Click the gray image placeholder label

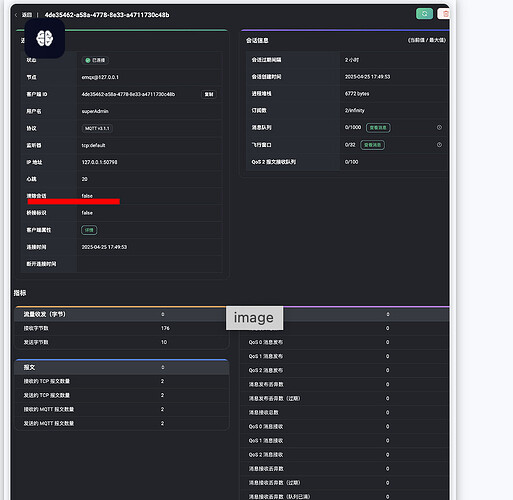(254, 318)
